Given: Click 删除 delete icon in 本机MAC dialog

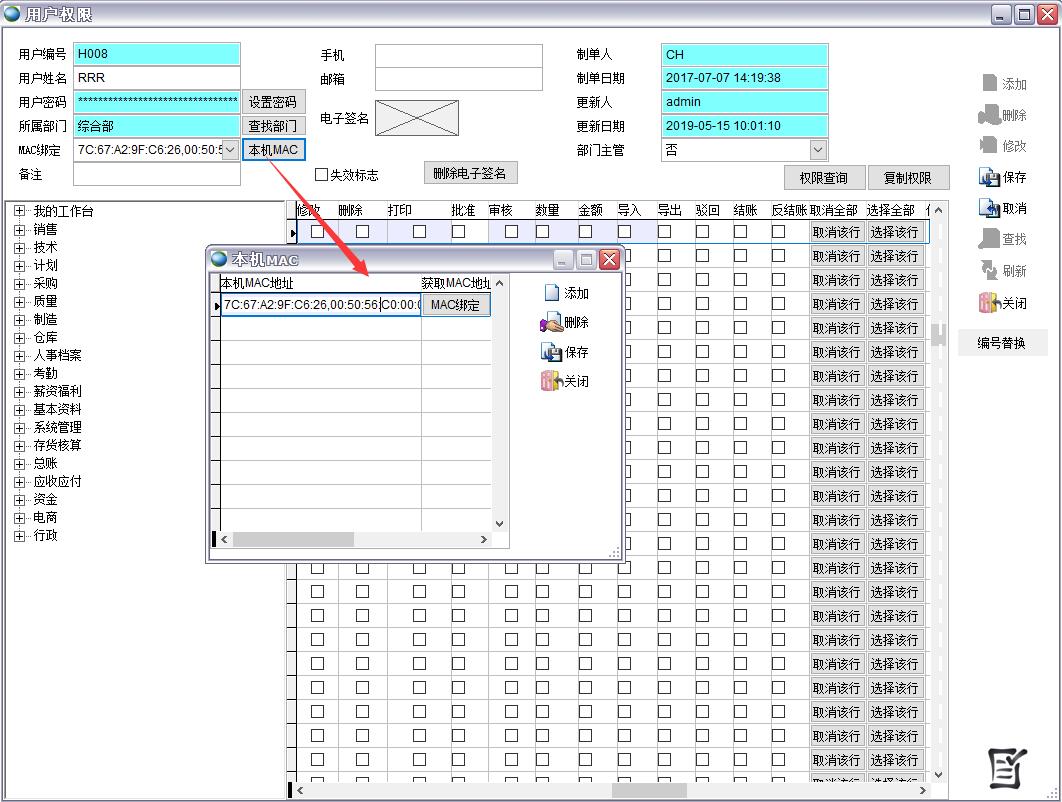Looking at the screenshot, I should coord(551,323).
